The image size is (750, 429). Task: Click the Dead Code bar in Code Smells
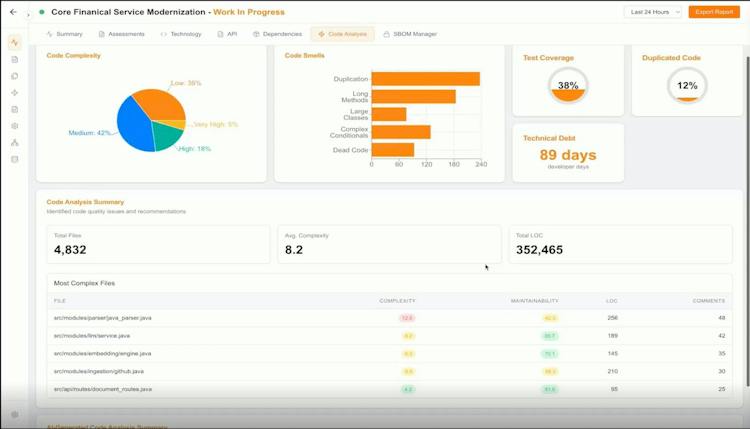coord(393,150)
